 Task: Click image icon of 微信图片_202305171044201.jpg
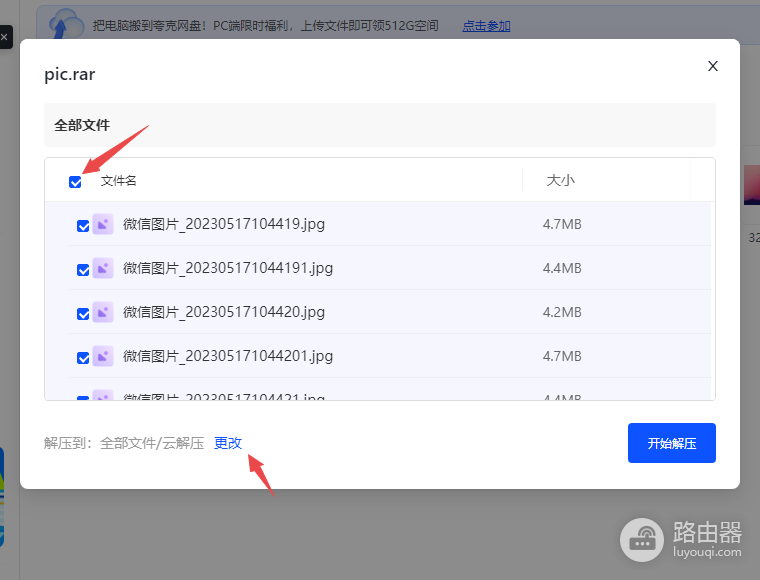click(x=103, y=356)
